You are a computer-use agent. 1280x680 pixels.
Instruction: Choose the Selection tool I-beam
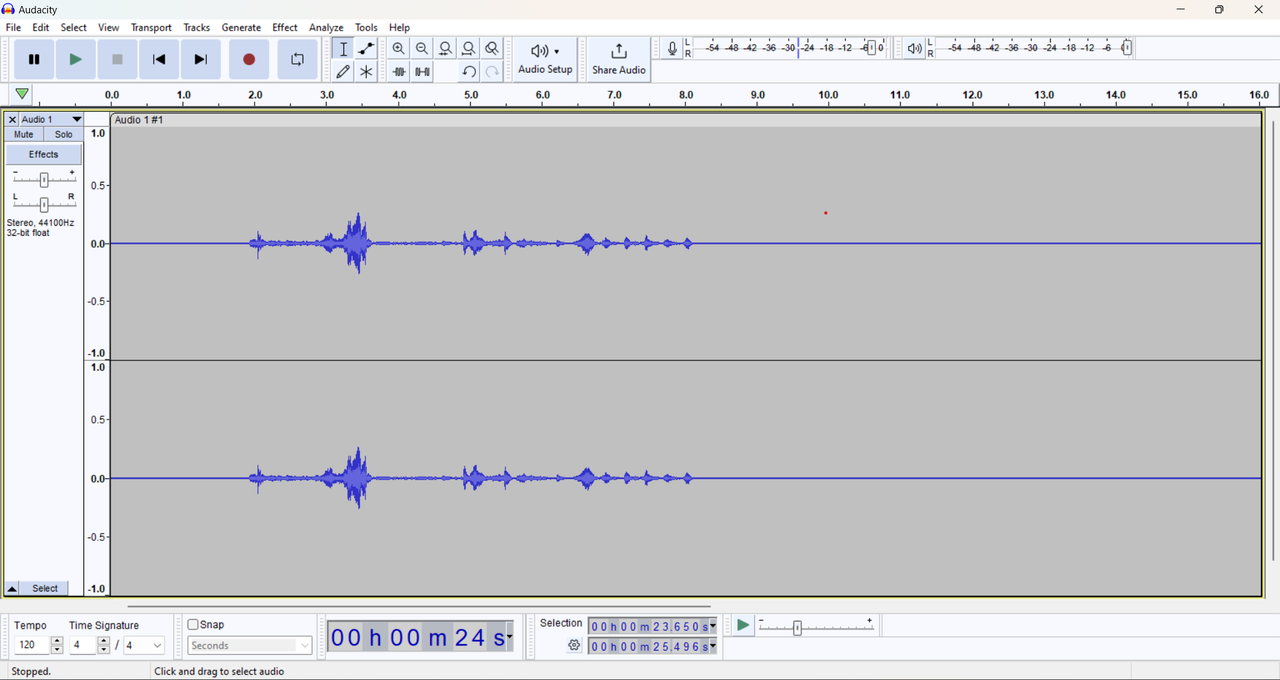[x=343, y=49]
